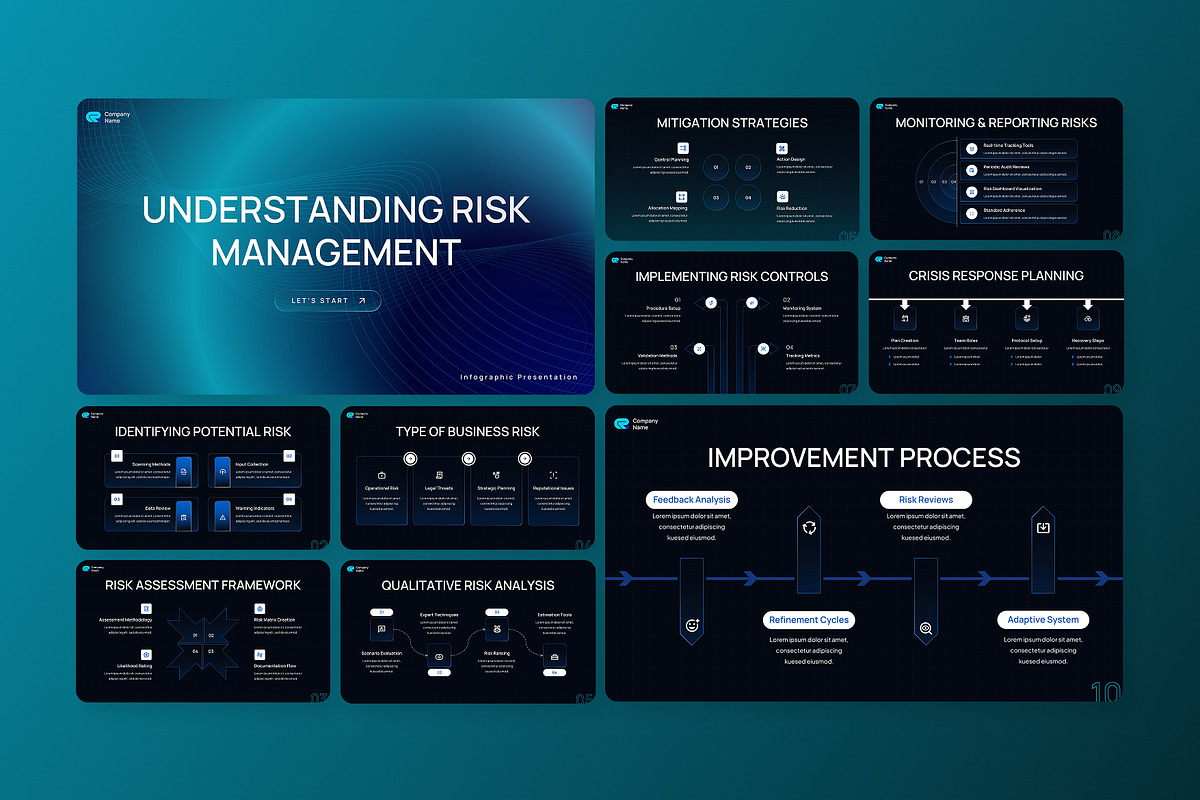
Task: Click the Documentation Flow icon
Action: [x=260, y=654]
